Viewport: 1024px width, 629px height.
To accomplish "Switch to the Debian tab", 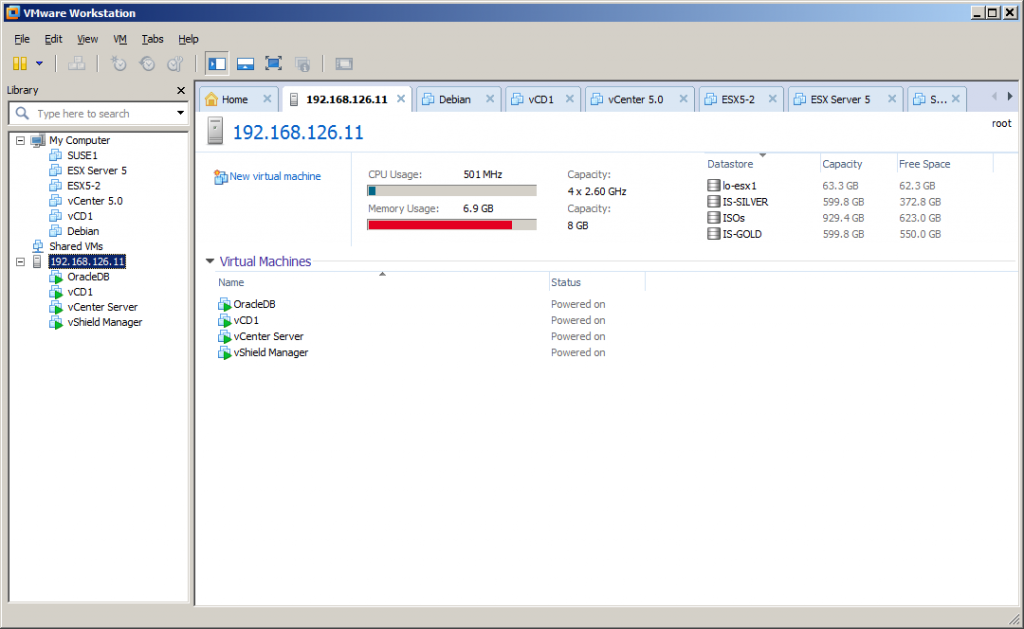I will click(x=455, y=99).
